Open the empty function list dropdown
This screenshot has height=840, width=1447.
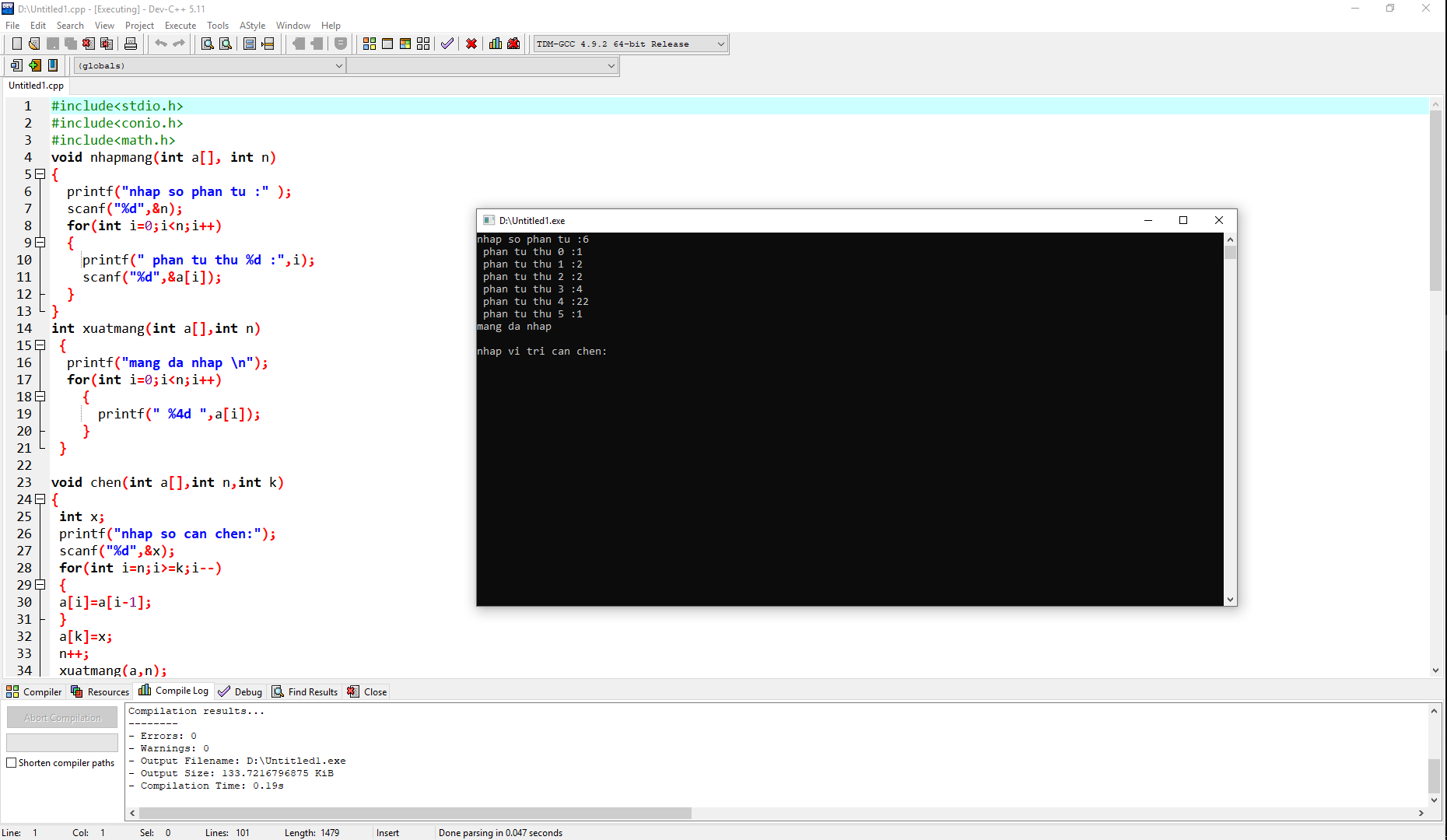point(482,66)
